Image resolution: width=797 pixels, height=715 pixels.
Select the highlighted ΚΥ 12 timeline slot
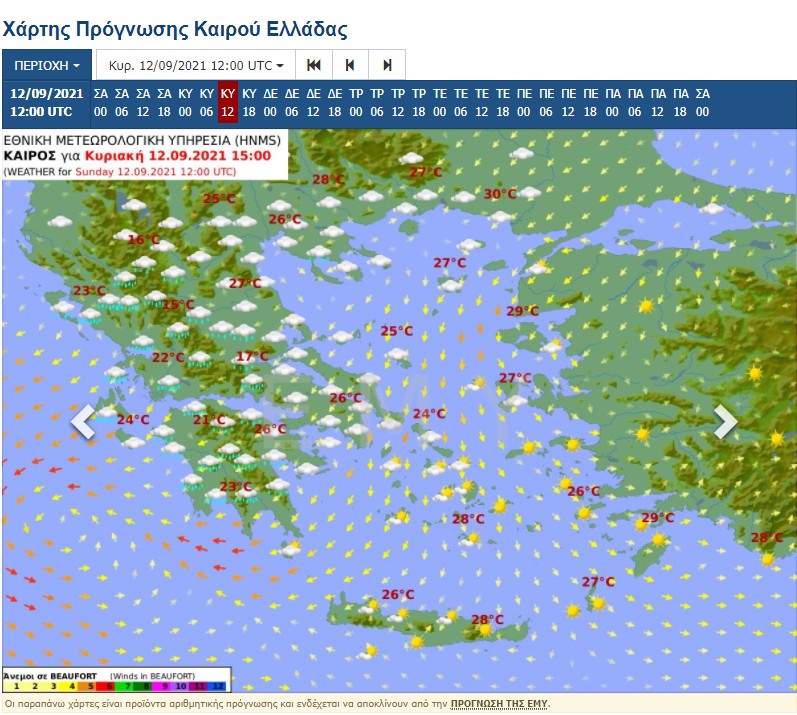click(x=228, y=102)
